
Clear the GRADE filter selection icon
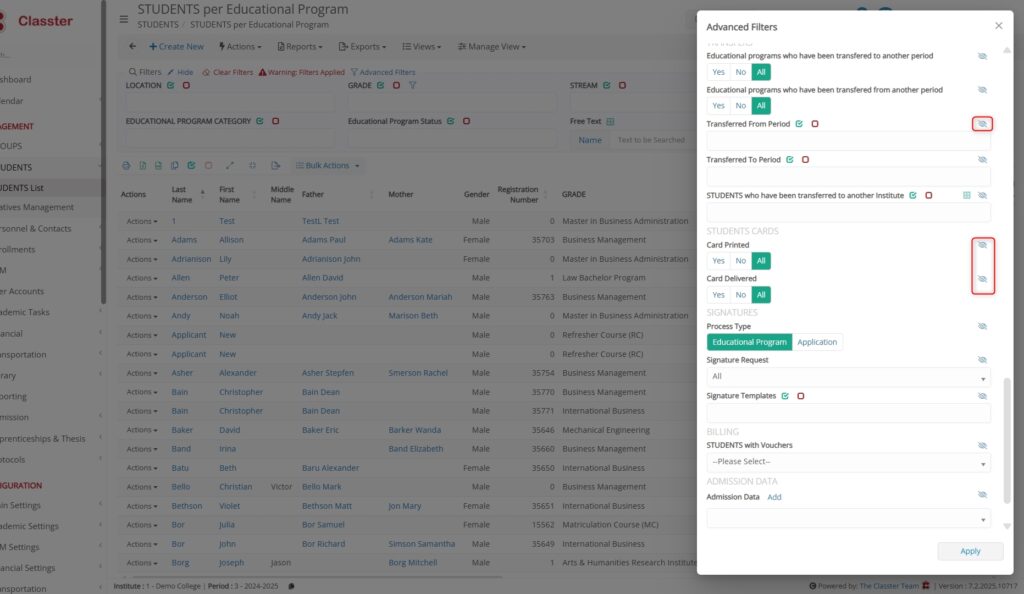(x=396, y=86)
